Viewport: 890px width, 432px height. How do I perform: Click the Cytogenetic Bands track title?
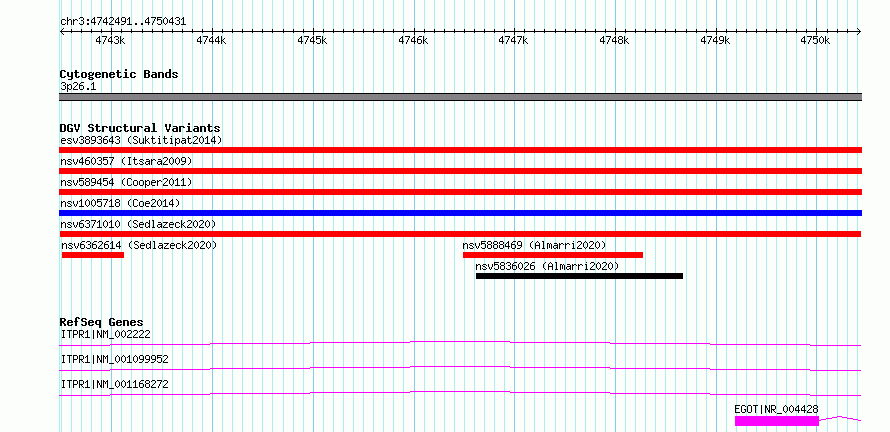[119, 74]
